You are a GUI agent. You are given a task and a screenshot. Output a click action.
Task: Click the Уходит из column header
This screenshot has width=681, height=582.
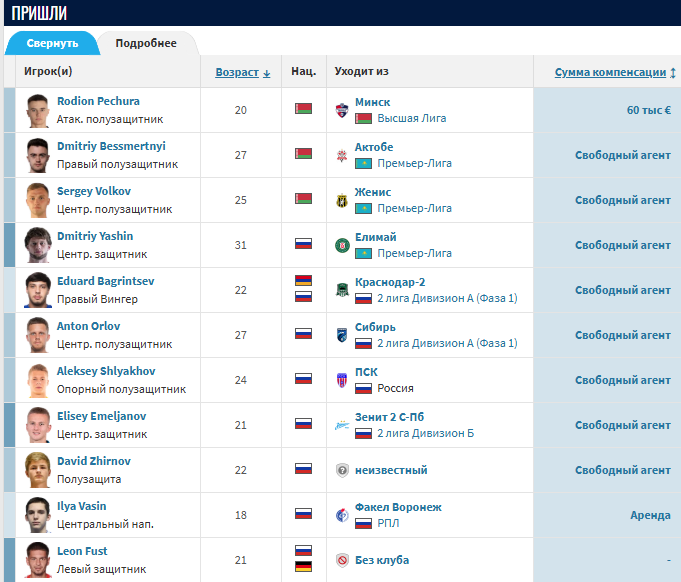coord(361,71)
